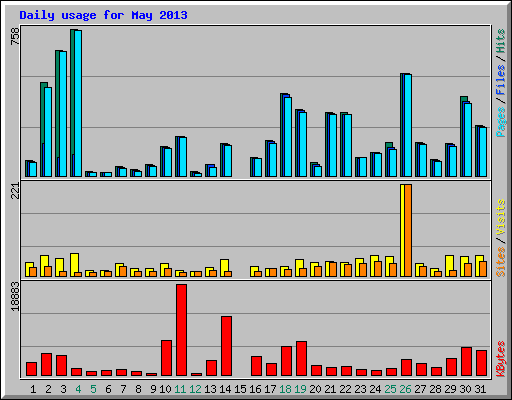Select the day 14 red KBytes bar
This screenshot has width=512, height=400.
[226, 346]
